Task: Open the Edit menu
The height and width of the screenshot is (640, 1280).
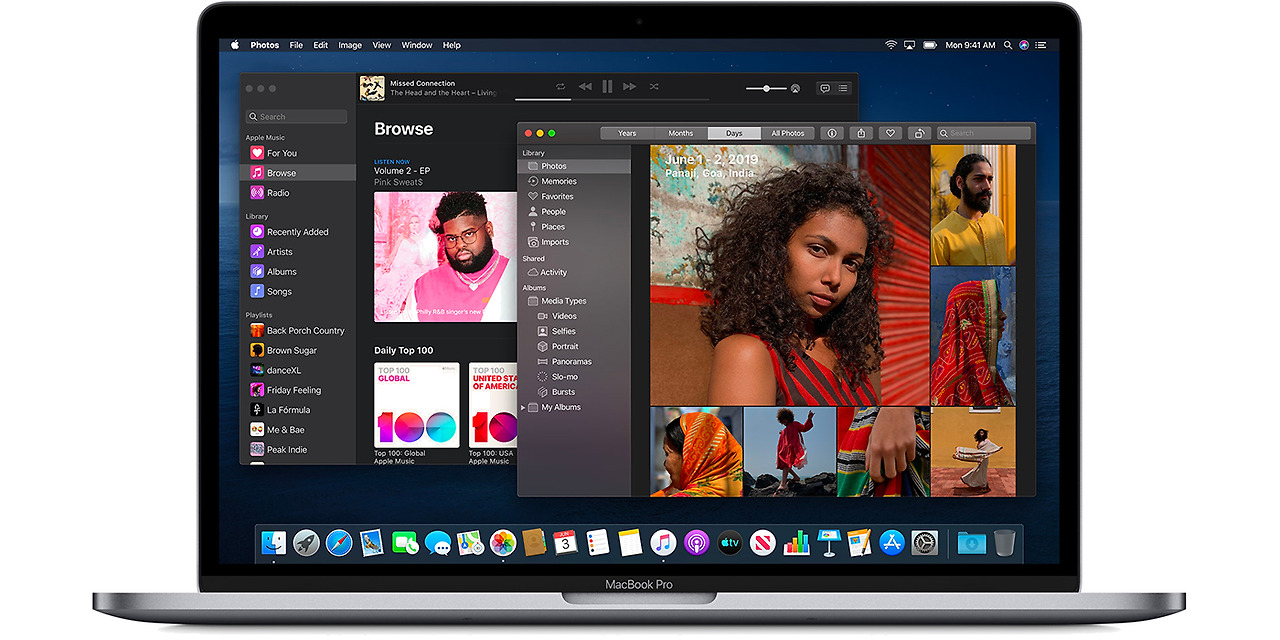Action: click(320, 45)
